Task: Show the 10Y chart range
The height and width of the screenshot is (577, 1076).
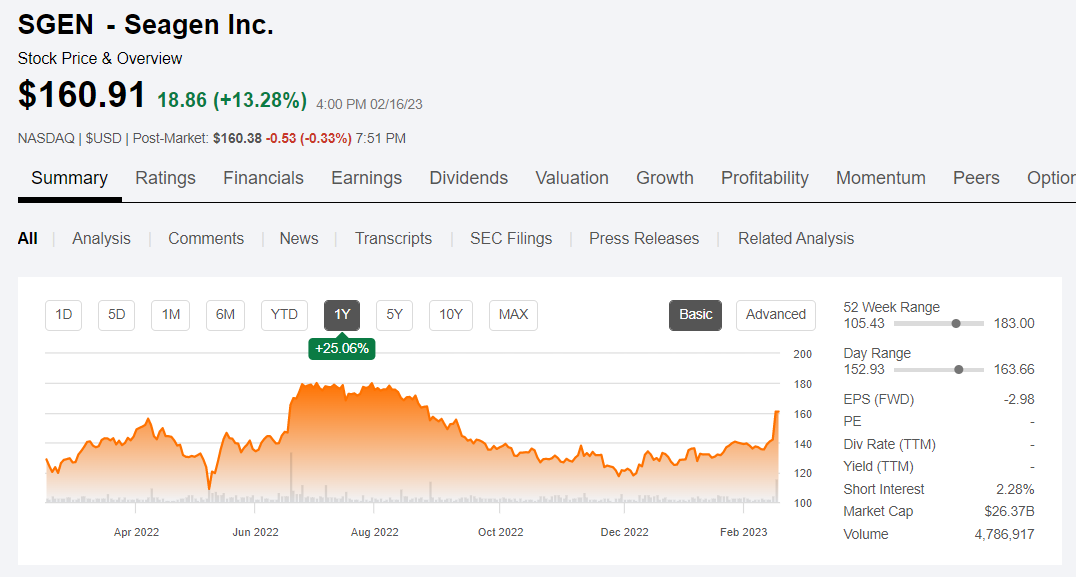Action: (x=451, y=315)
